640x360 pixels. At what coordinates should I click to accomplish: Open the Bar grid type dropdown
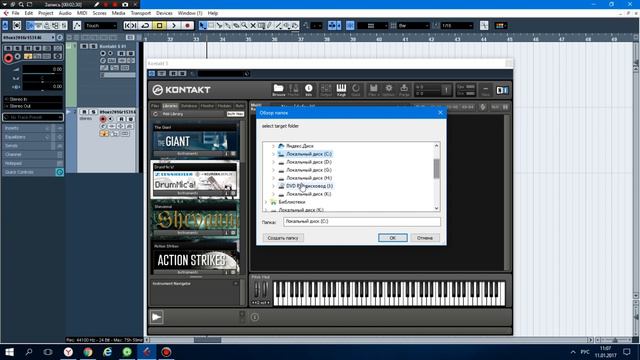coord(413,26)
